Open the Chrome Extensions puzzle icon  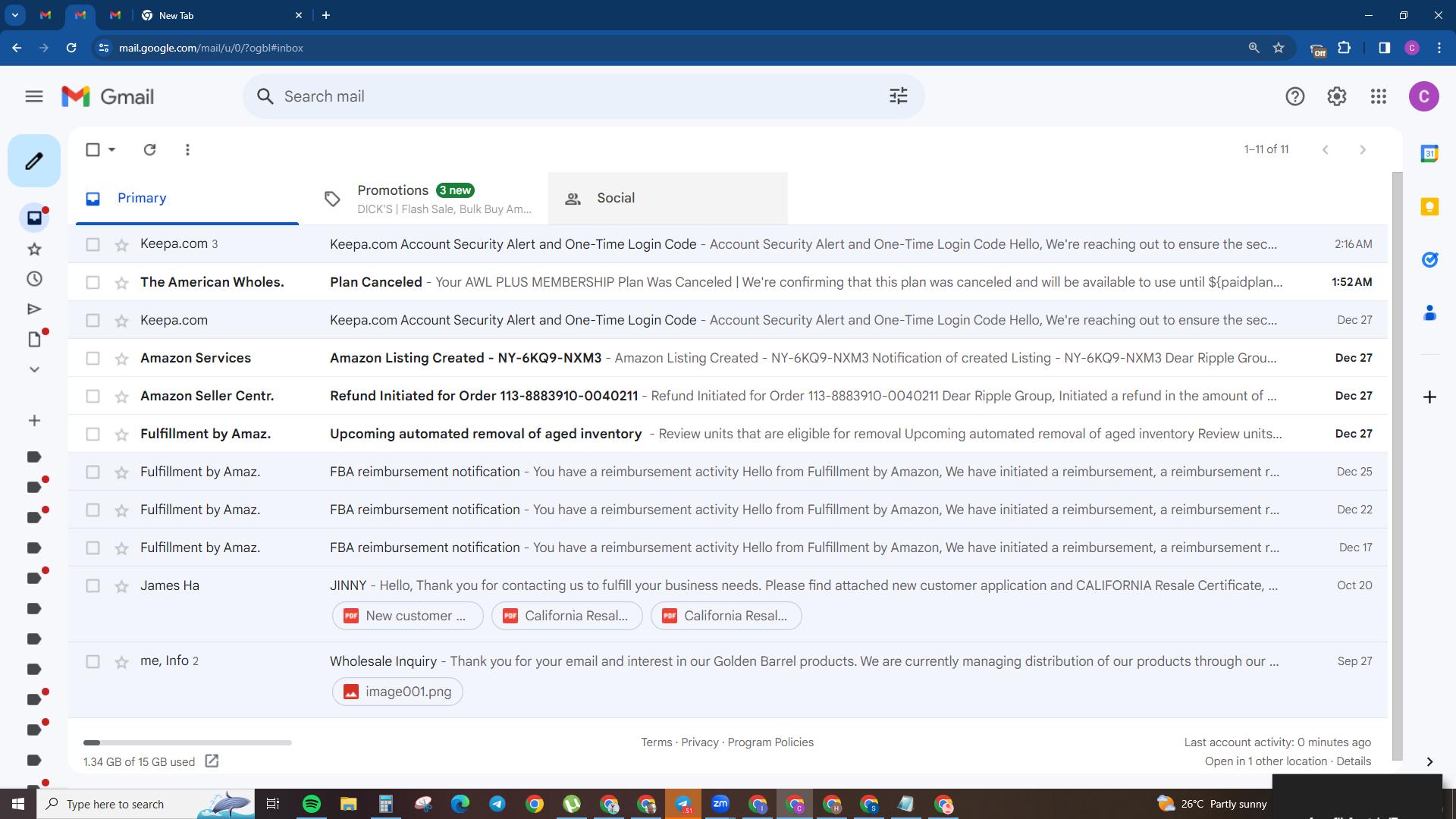tap(1344, 48)
